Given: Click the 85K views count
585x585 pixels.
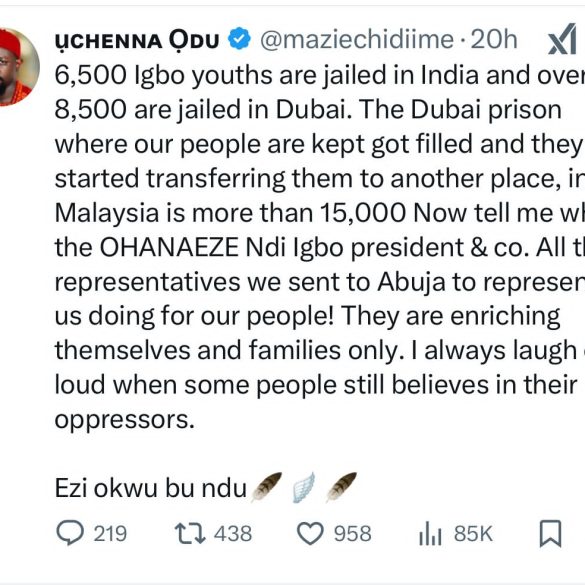Looking at the screenshot, I should click(x=473, y=534).
